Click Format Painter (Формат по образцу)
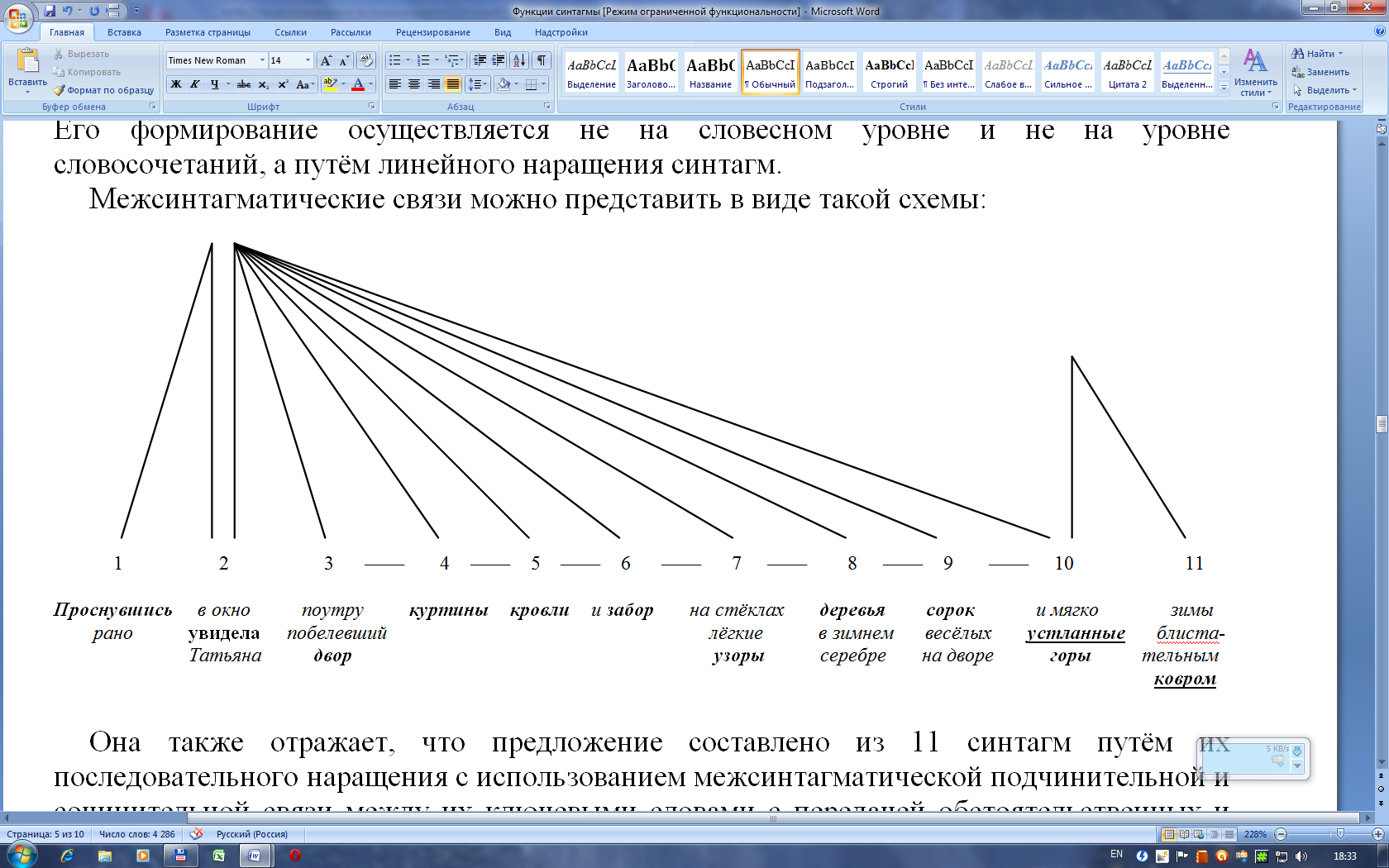Screen dimensions: 1389x868 click(103, 90)
